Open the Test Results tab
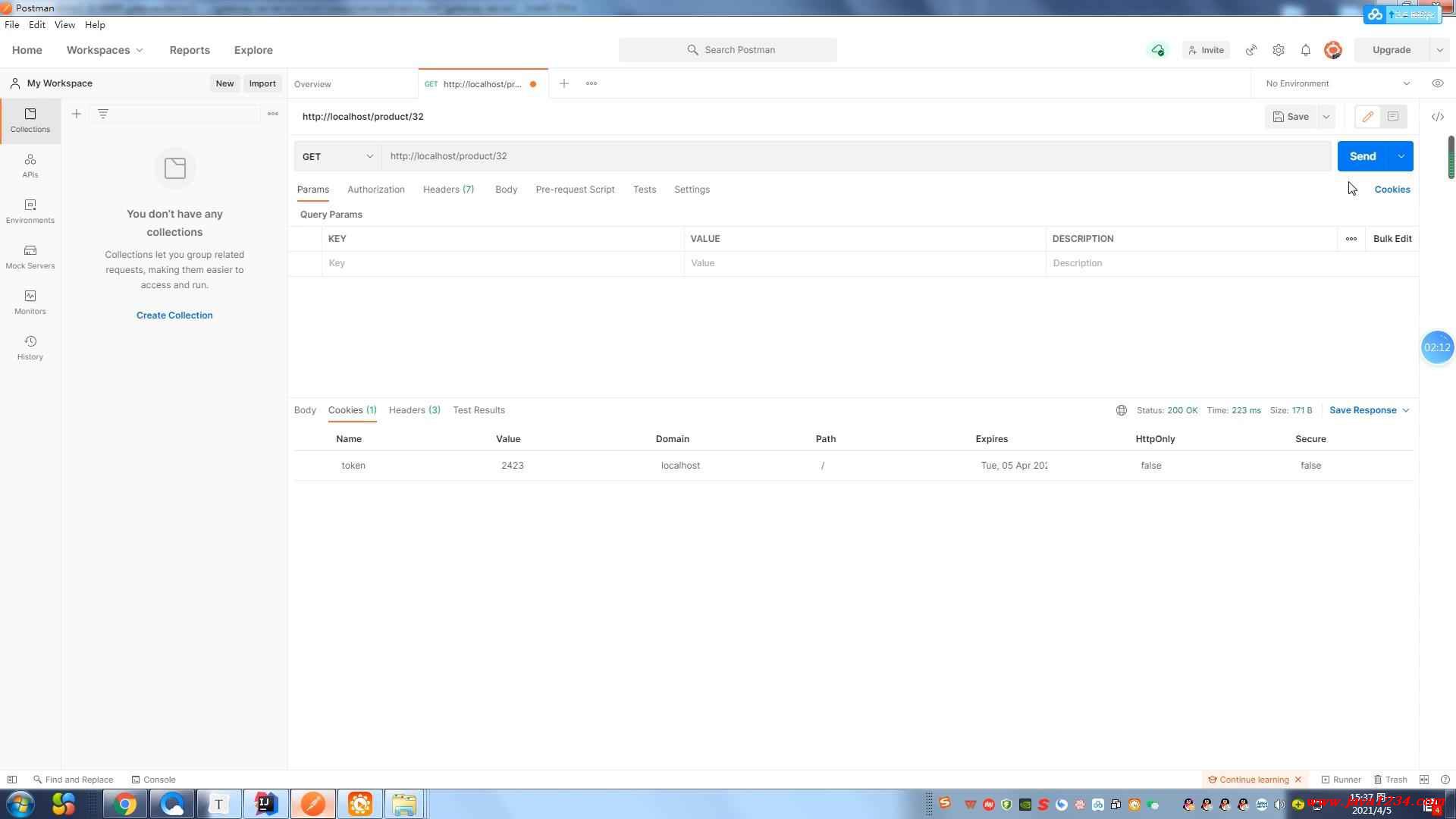The height and width of the screenshot is (819, 1456). click(x=479, y=410)
